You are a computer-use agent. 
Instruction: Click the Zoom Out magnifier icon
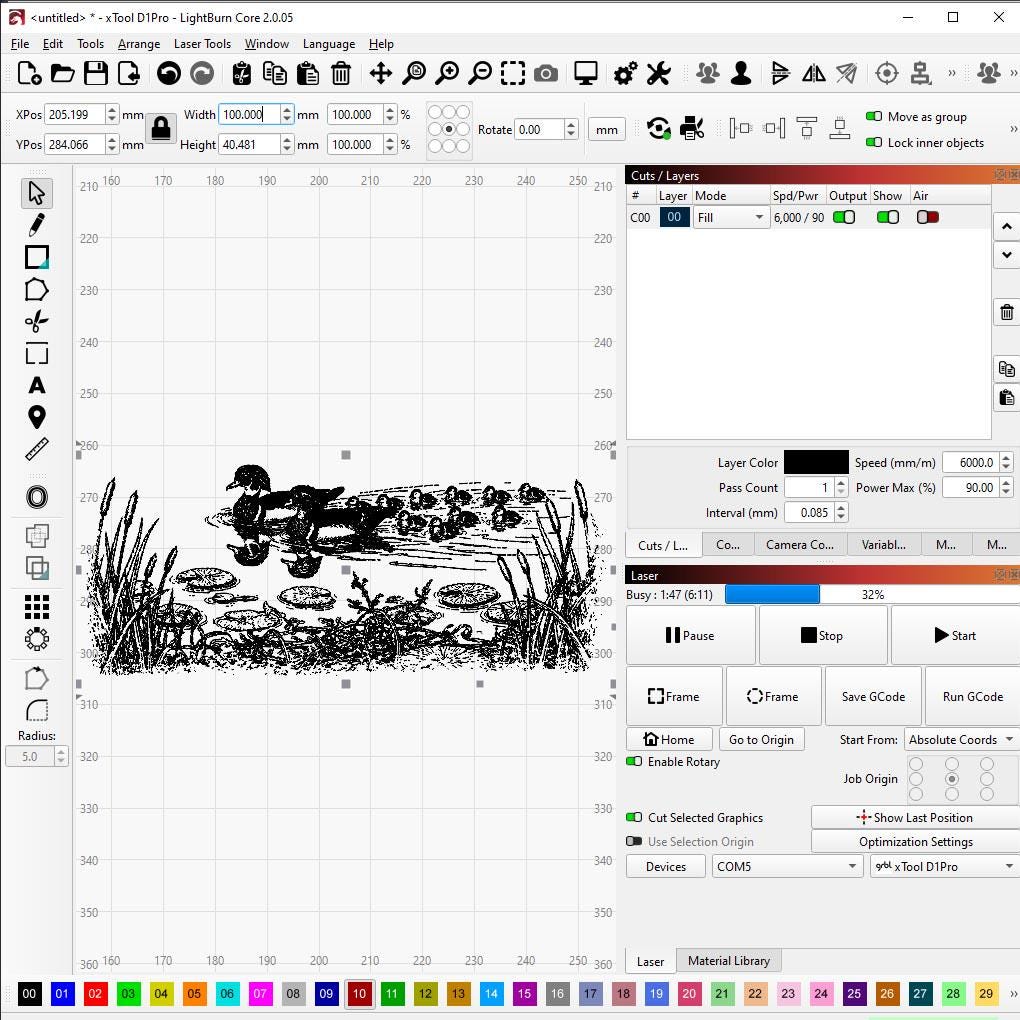[x=480, y=74]
